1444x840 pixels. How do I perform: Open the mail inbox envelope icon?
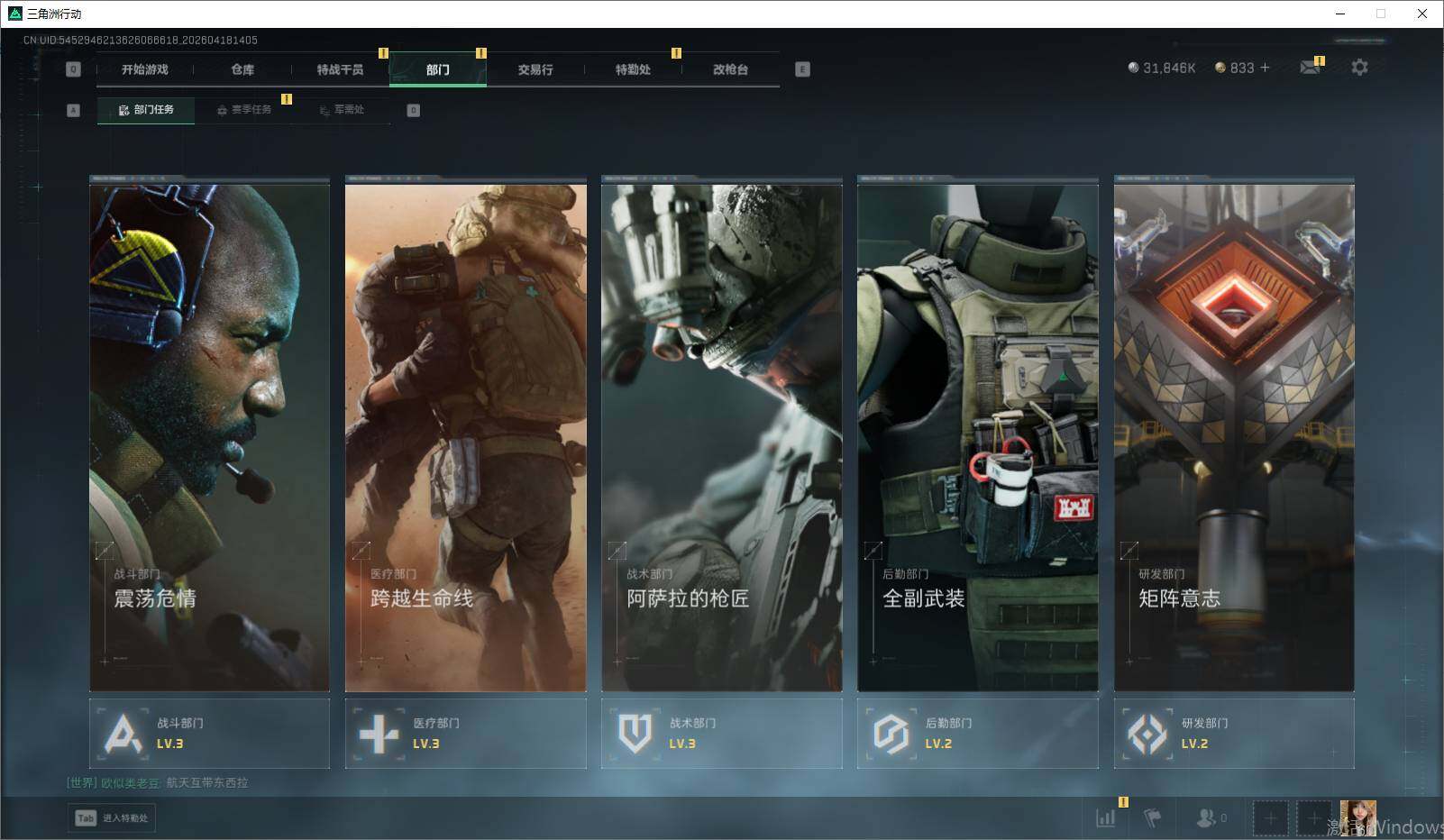[x=1310, y=68]
